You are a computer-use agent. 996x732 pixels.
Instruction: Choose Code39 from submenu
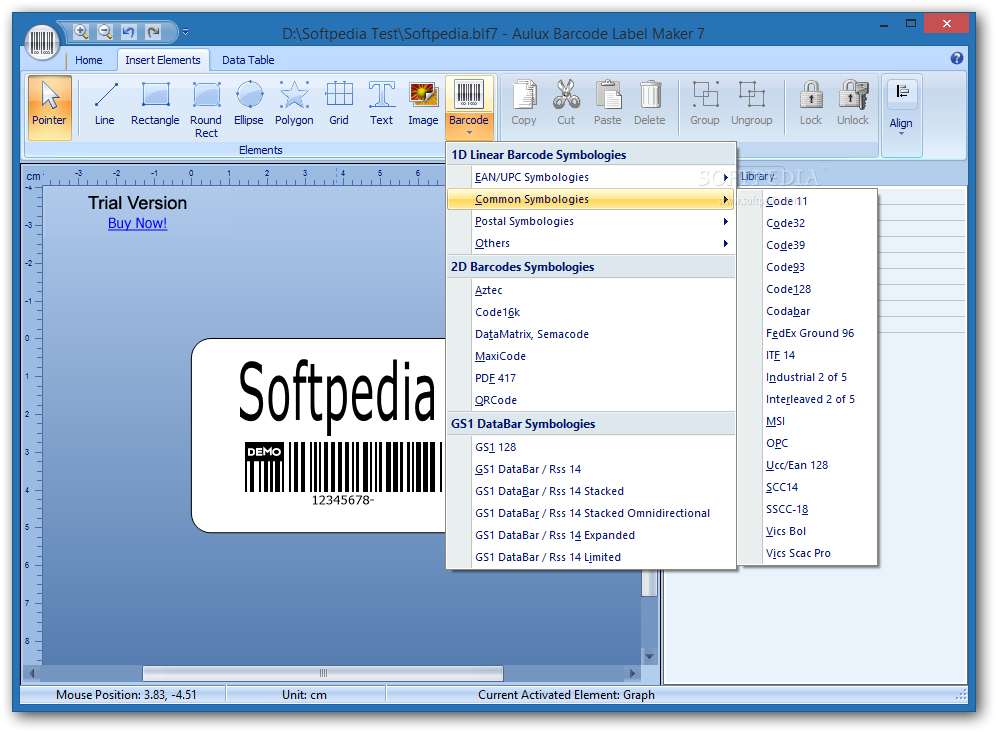(808, 245)
